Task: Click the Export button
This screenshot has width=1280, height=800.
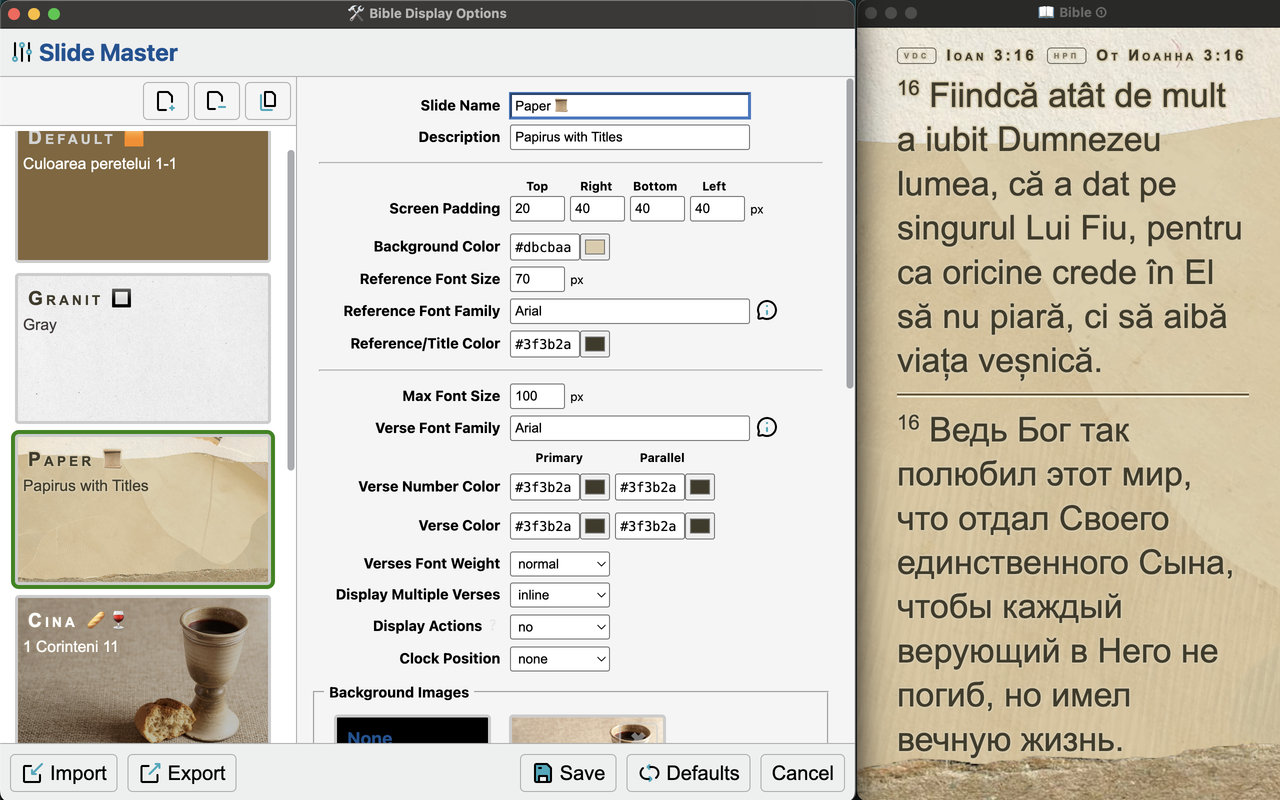Action: click(x=182, y=773)
